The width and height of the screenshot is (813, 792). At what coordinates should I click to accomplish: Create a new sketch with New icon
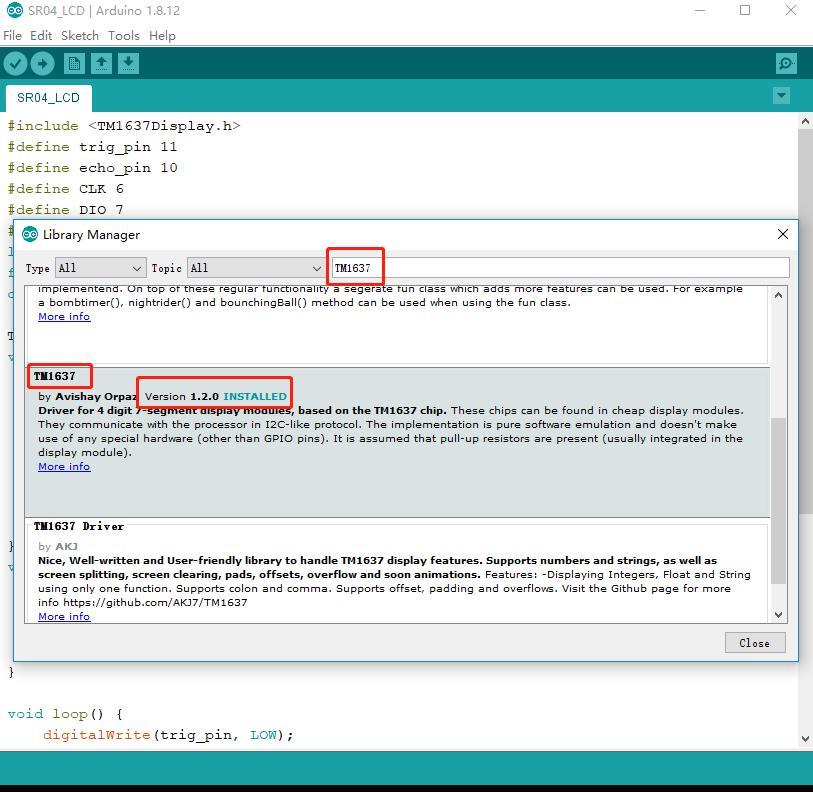click(74, 64)
